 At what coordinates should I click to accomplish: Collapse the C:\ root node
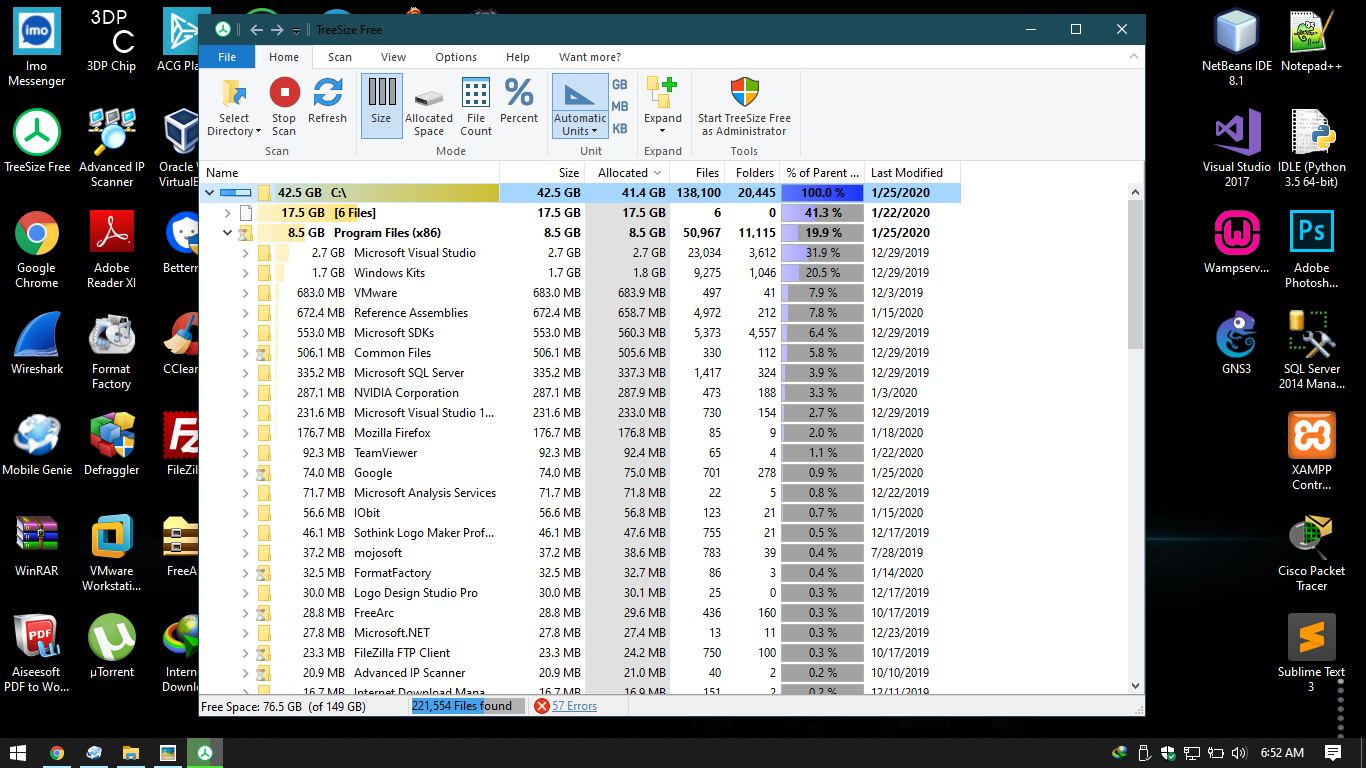pos(210,193)
